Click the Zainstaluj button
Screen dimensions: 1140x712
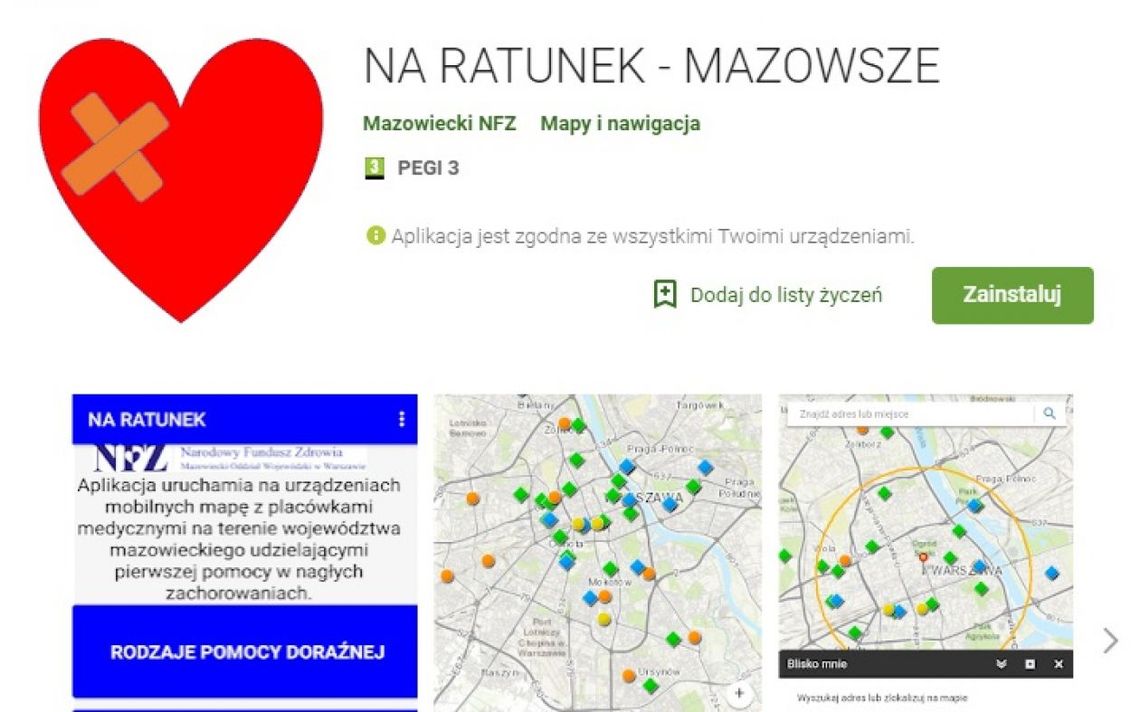pyautogui.click(x=1013, y=294)
